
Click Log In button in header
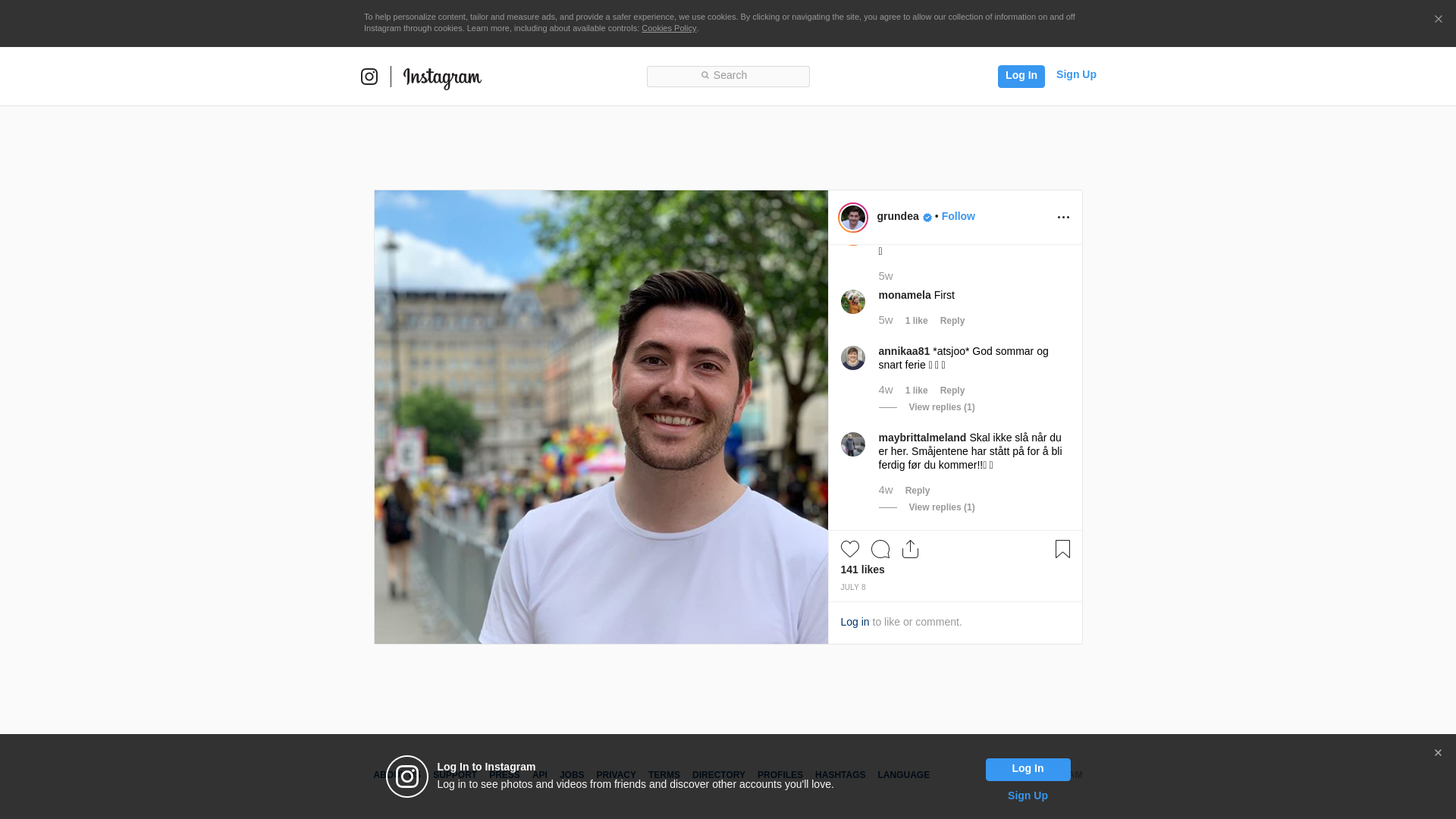coord(1021,76)
